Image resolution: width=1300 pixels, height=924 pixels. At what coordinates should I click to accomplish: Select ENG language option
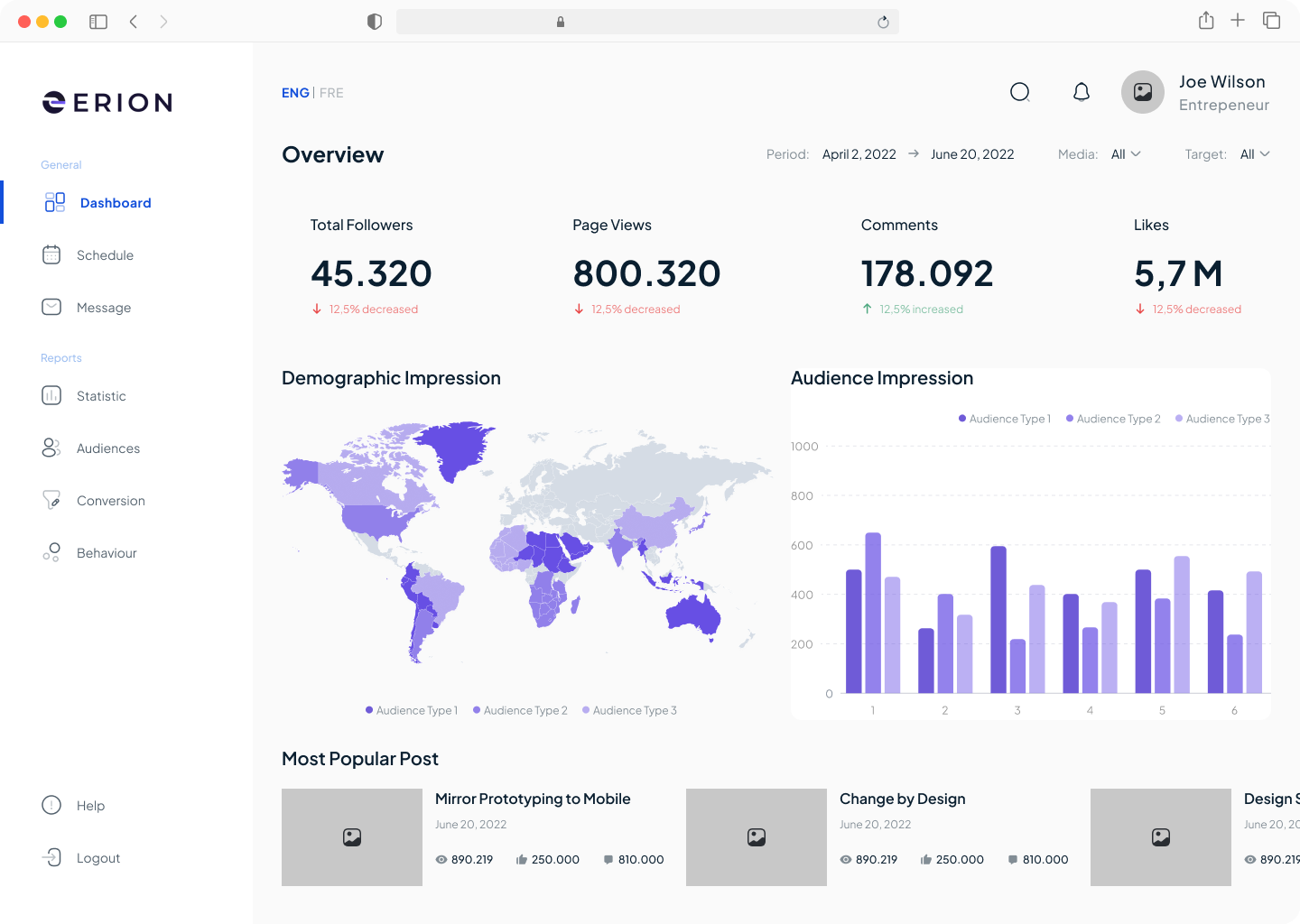click(x=294, y=93)
